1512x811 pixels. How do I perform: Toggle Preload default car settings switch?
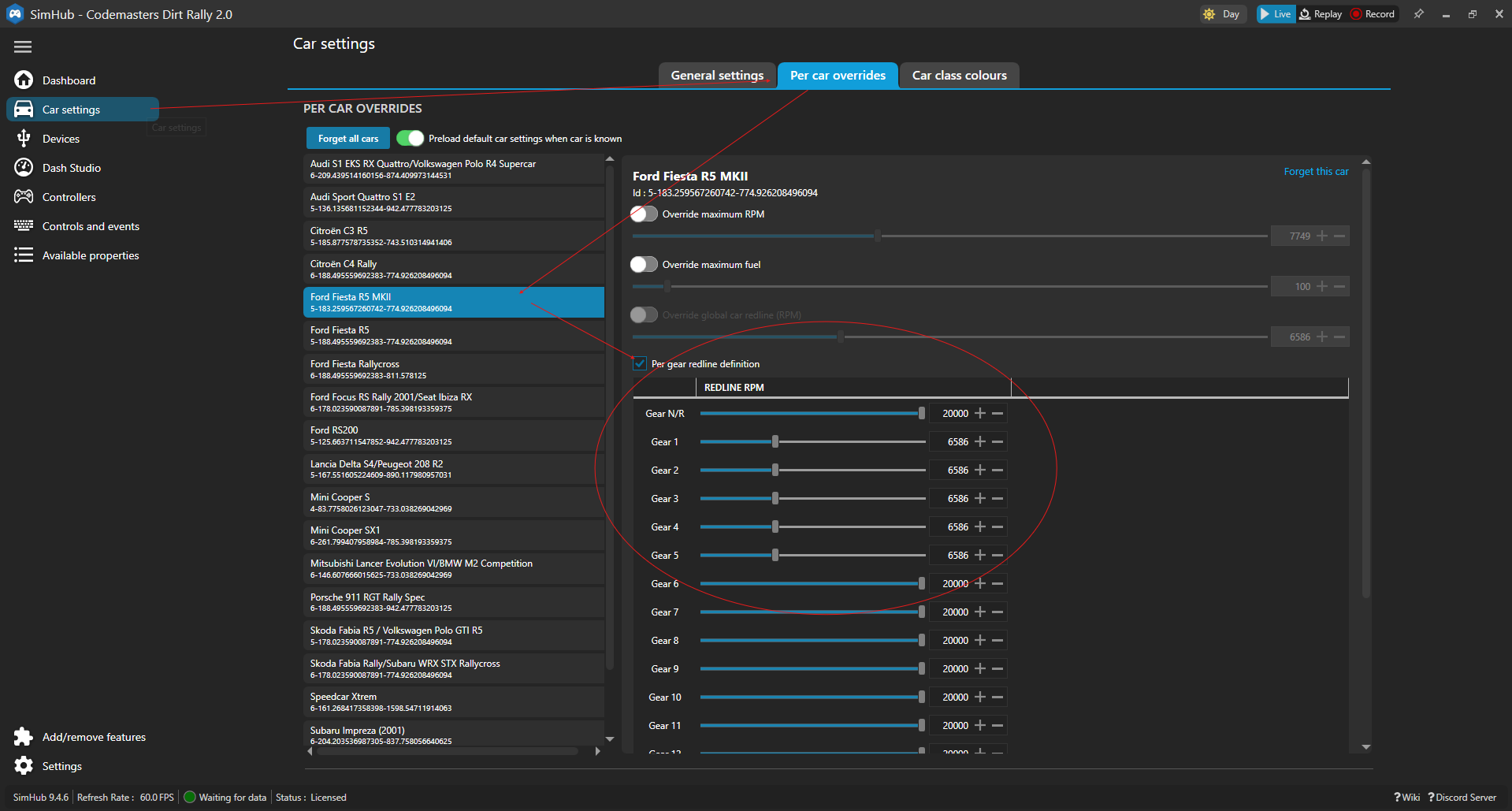(410, 138)
